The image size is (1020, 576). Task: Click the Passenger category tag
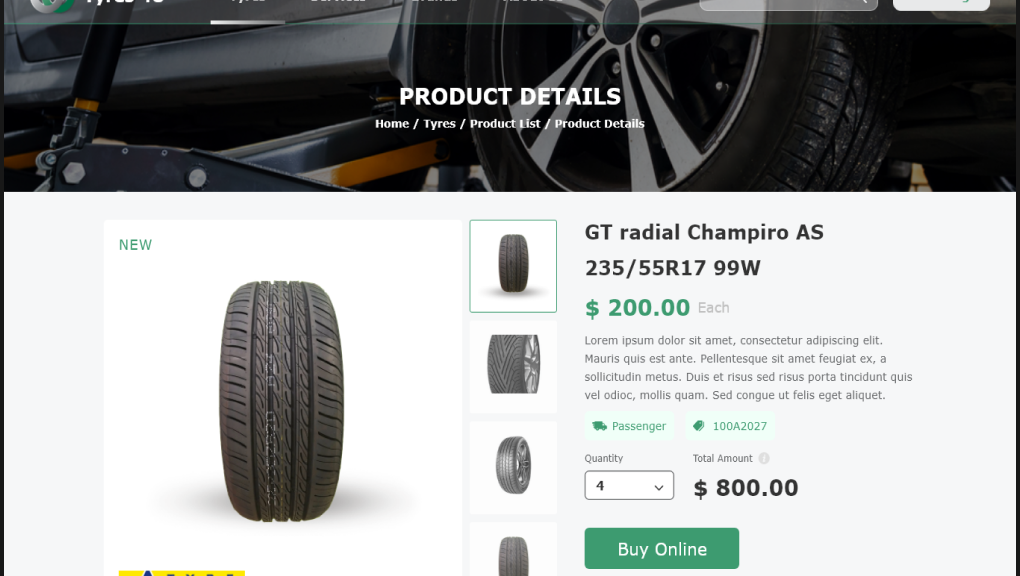click(629, 426)
